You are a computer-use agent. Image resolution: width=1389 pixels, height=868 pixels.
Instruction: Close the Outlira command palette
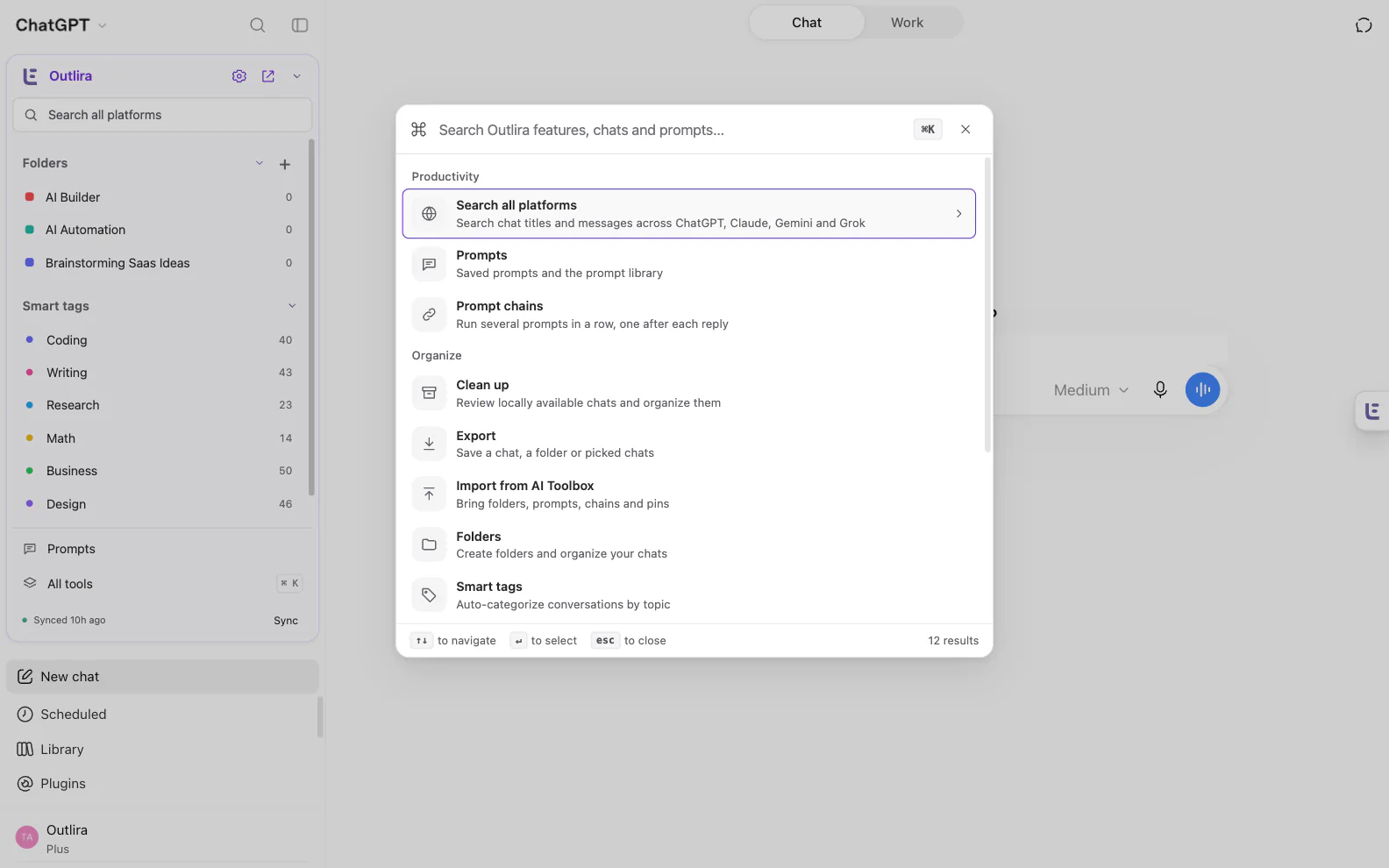pos(965,130)
